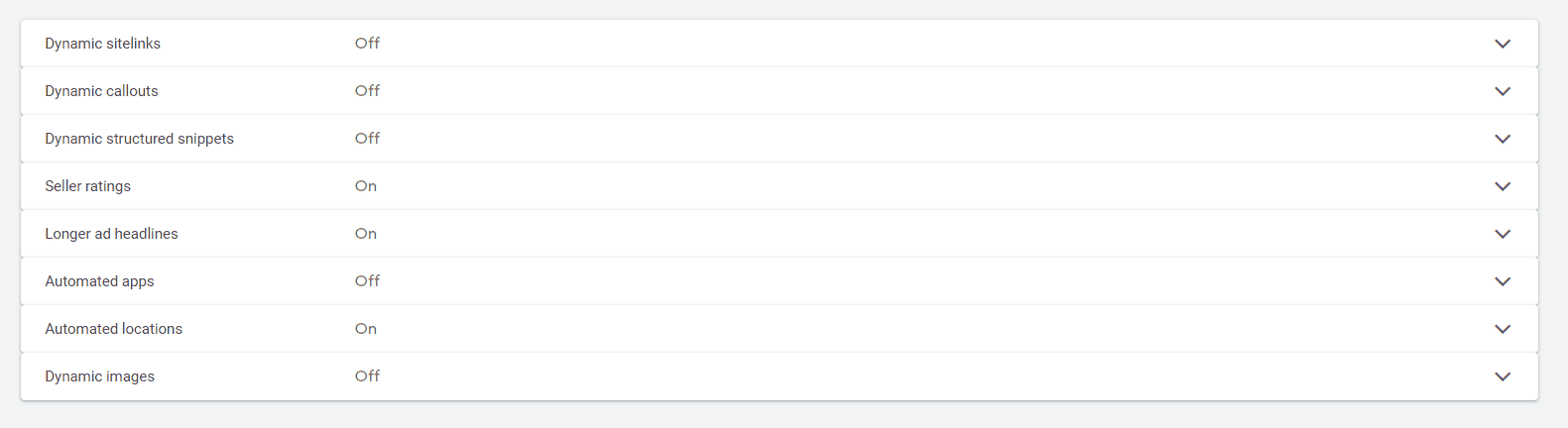Open Seller ratings with its down-arrow icon
Viewport: 1568px width, 428px height.
pos(1503,186)
